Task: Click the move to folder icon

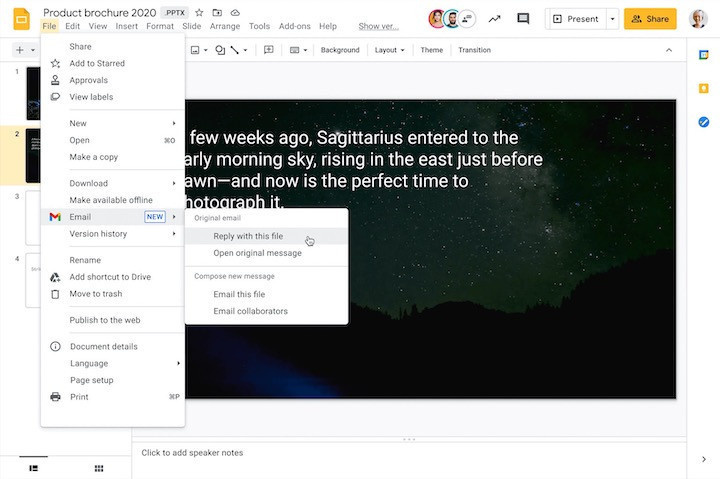Action: click(217, 13)
